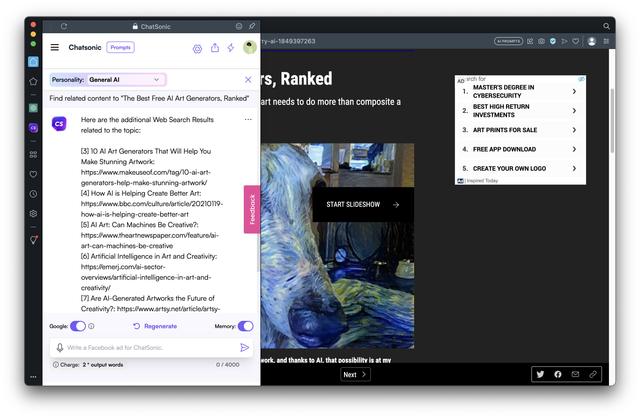Screen dimensions: 640x418
Task: Open the bbc.com how-ai-is-helping link
Action: (x=151, y=209)
